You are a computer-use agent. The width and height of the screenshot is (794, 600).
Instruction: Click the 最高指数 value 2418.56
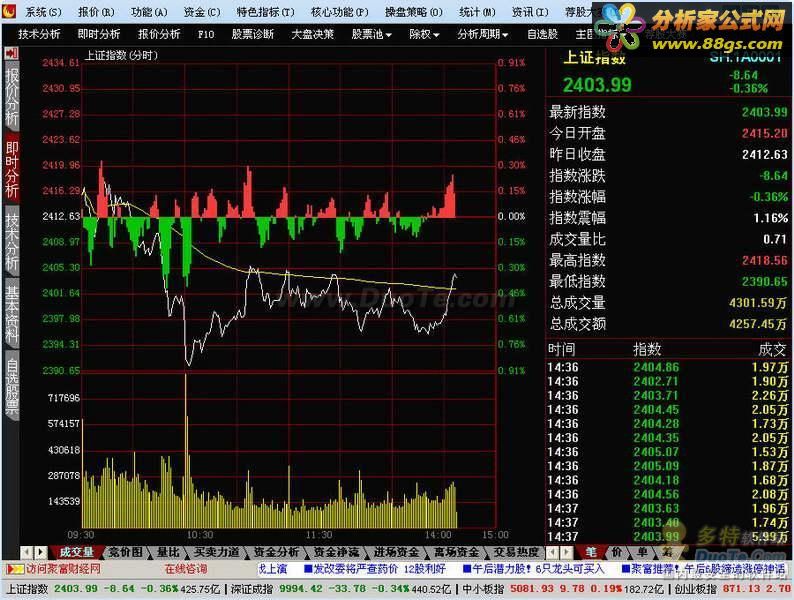tap(765, 260)
